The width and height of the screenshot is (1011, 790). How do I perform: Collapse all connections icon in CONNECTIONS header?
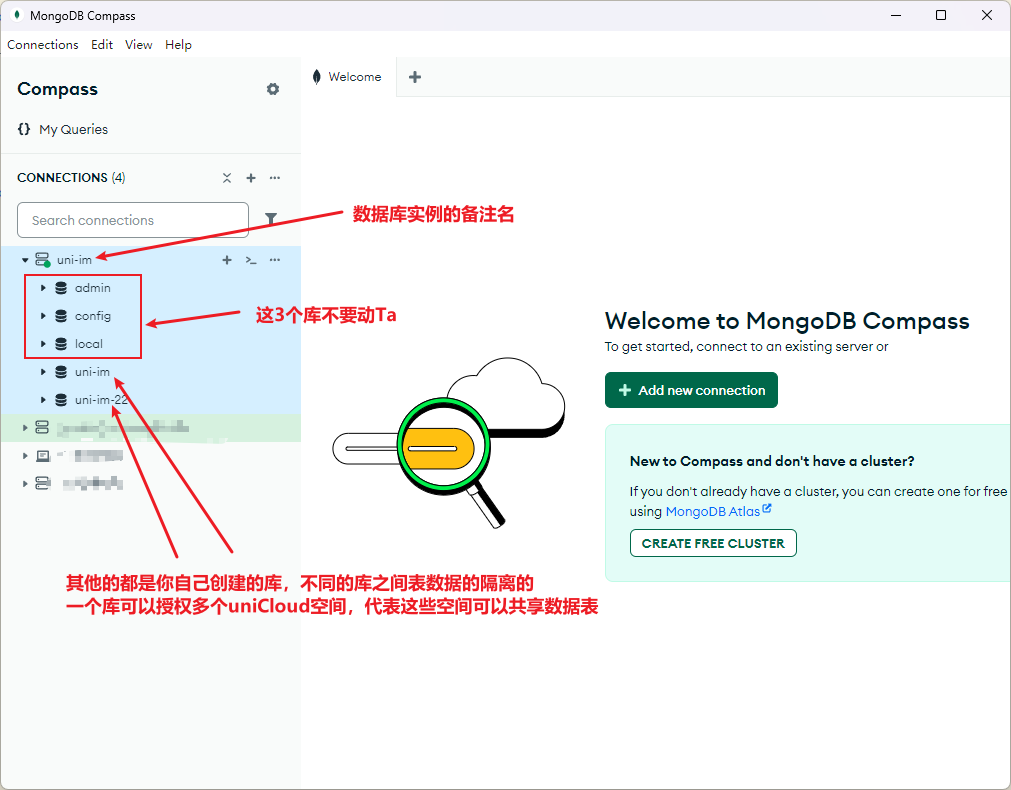[227, 178]
